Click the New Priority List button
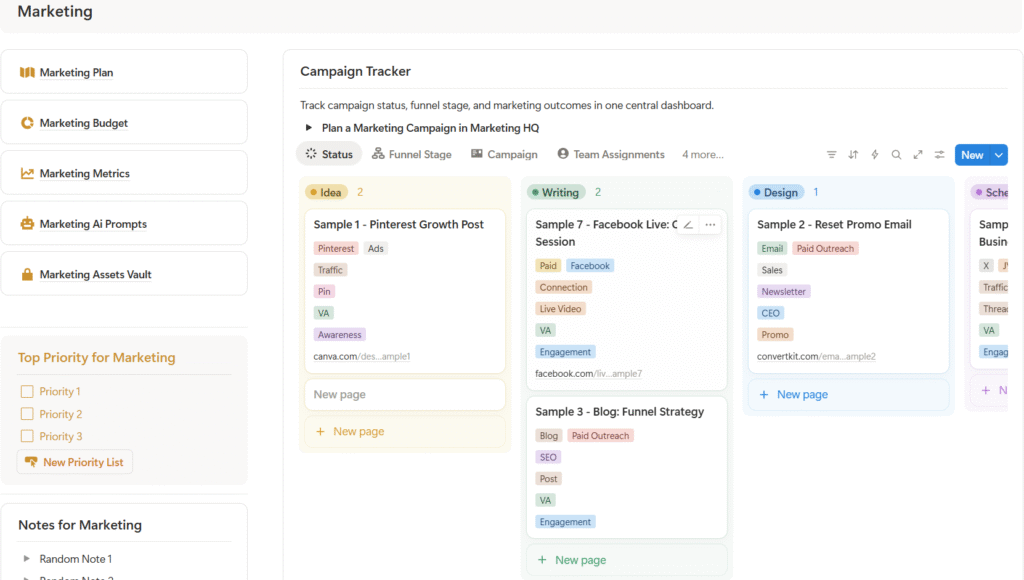The height and width of the screenshot is (580, 1024). [x=74, y=461]
